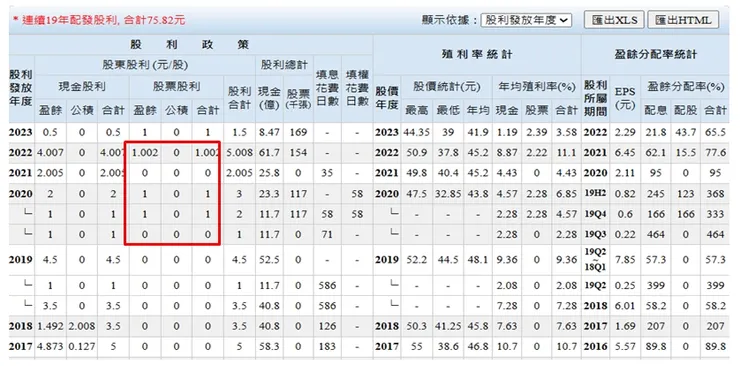Click the 169 stock thousand-shares cell
This screenshot has width=740, height=366.
(297, 133)
